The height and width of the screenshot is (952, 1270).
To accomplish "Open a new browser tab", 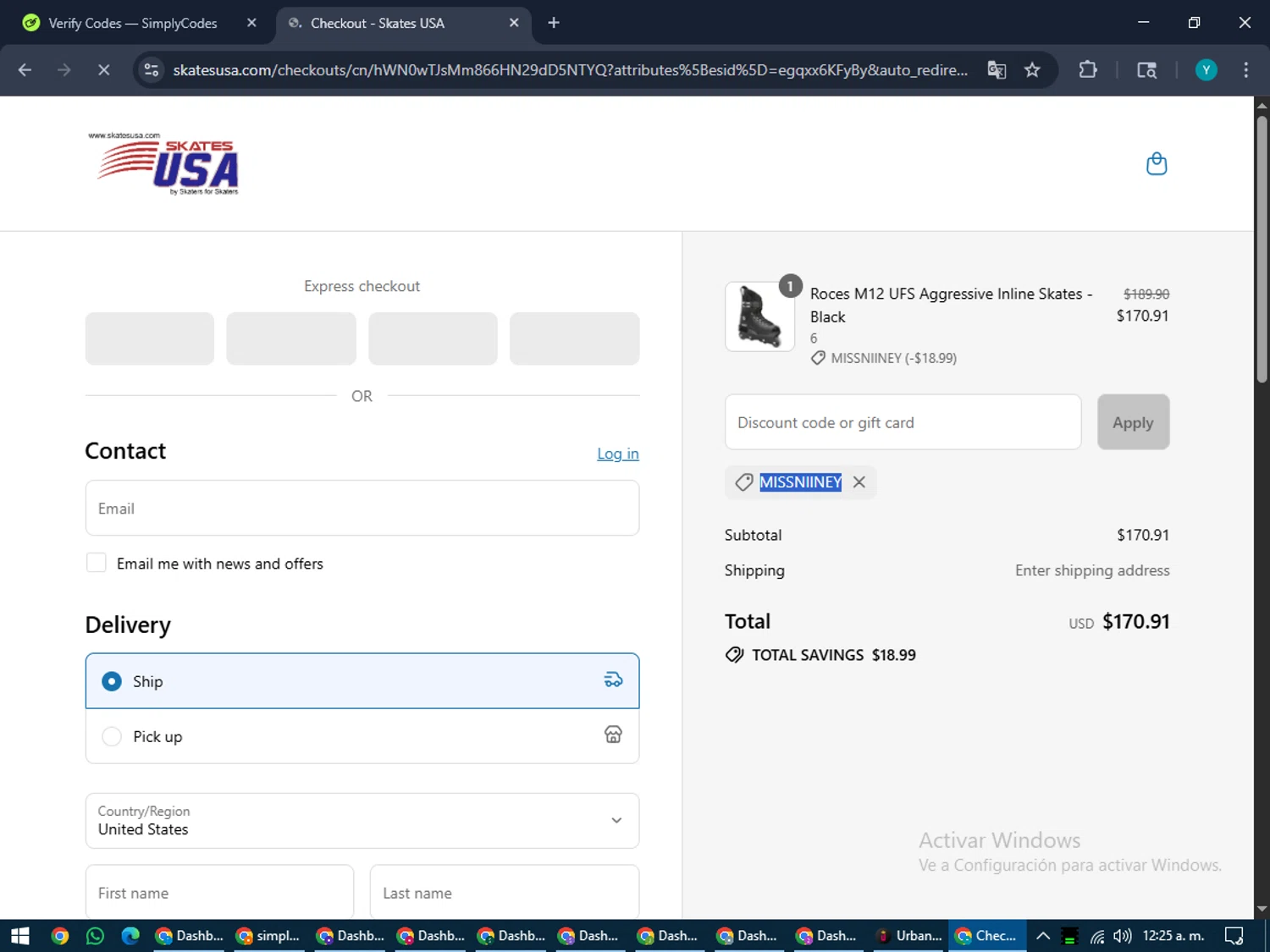I will (x=554, y=23).
